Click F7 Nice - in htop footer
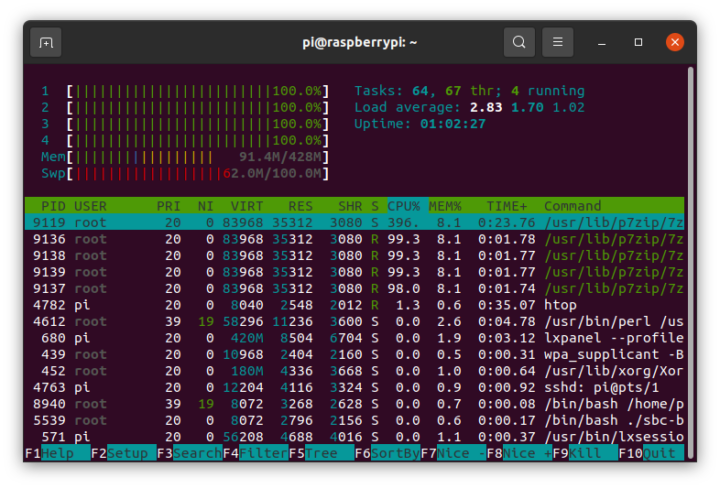This screenshot has height=488, width=720. (454, 453)
